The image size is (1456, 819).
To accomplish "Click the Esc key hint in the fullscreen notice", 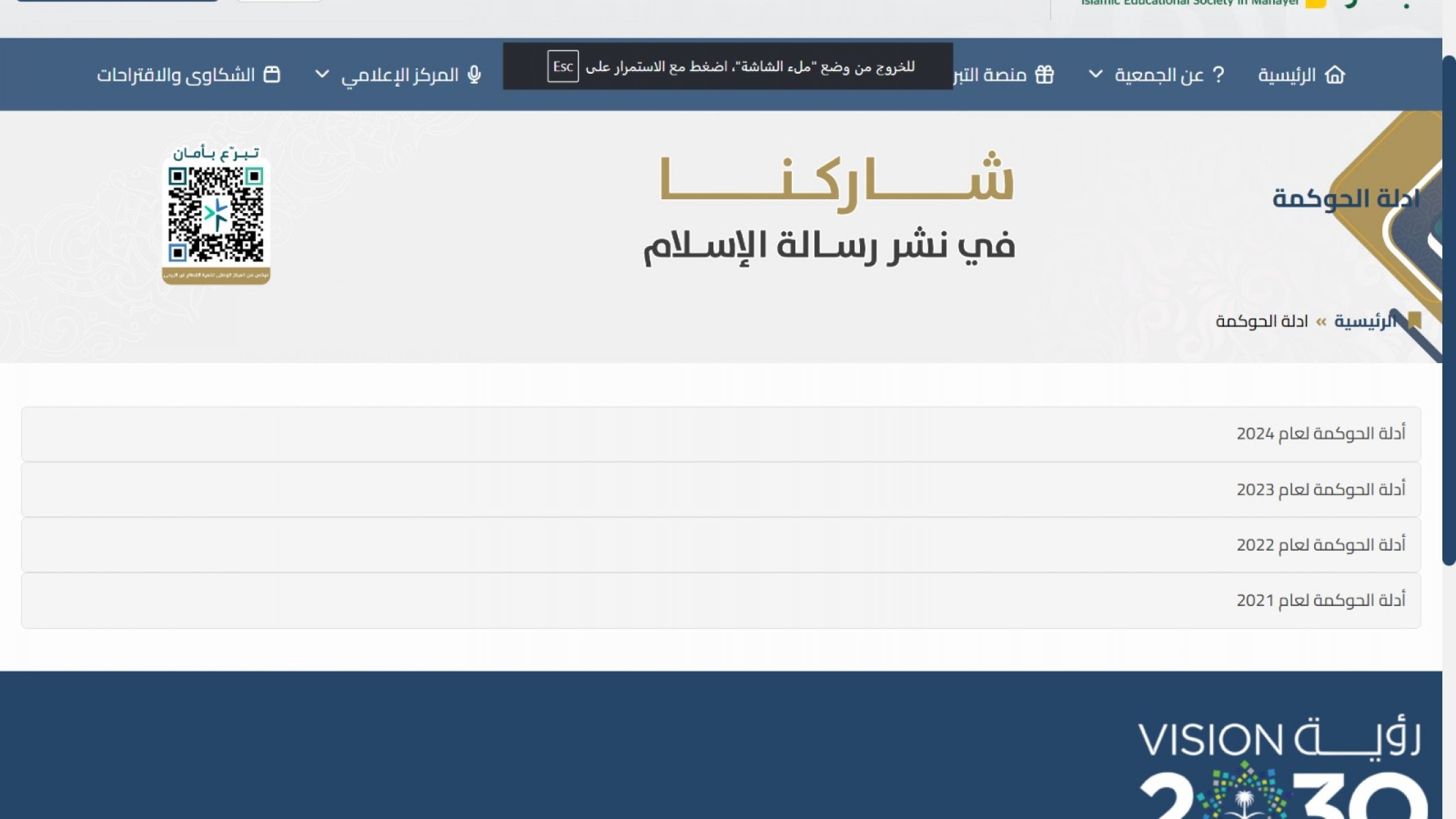I will click(x=563, y=66).
